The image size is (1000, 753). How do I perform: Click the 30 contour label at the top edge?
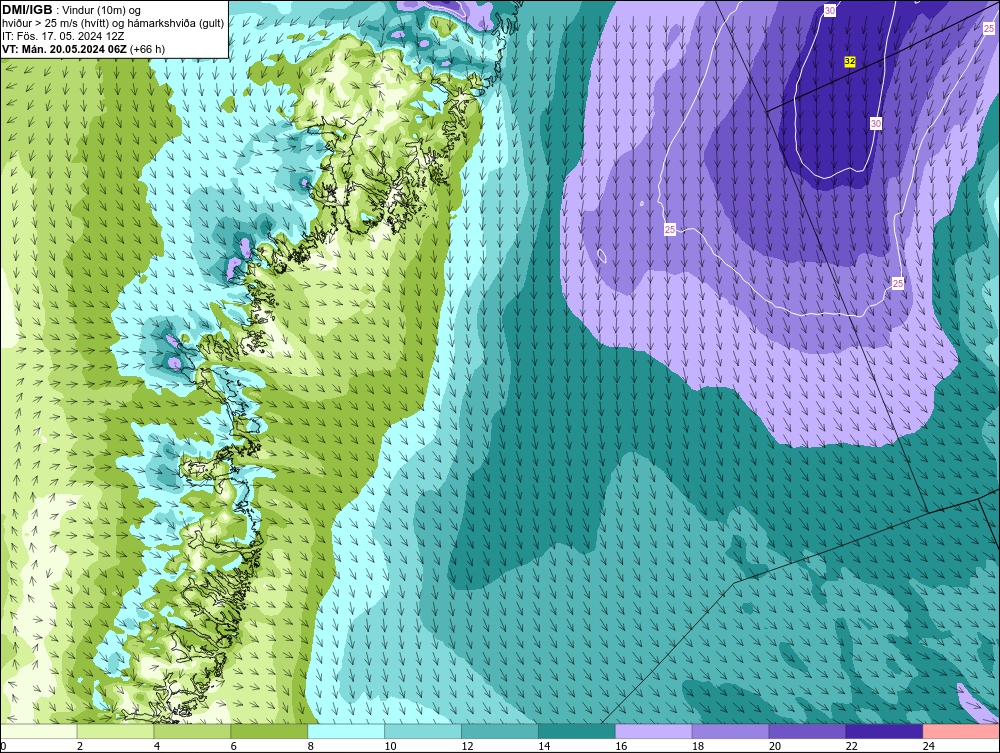point(830,10)
